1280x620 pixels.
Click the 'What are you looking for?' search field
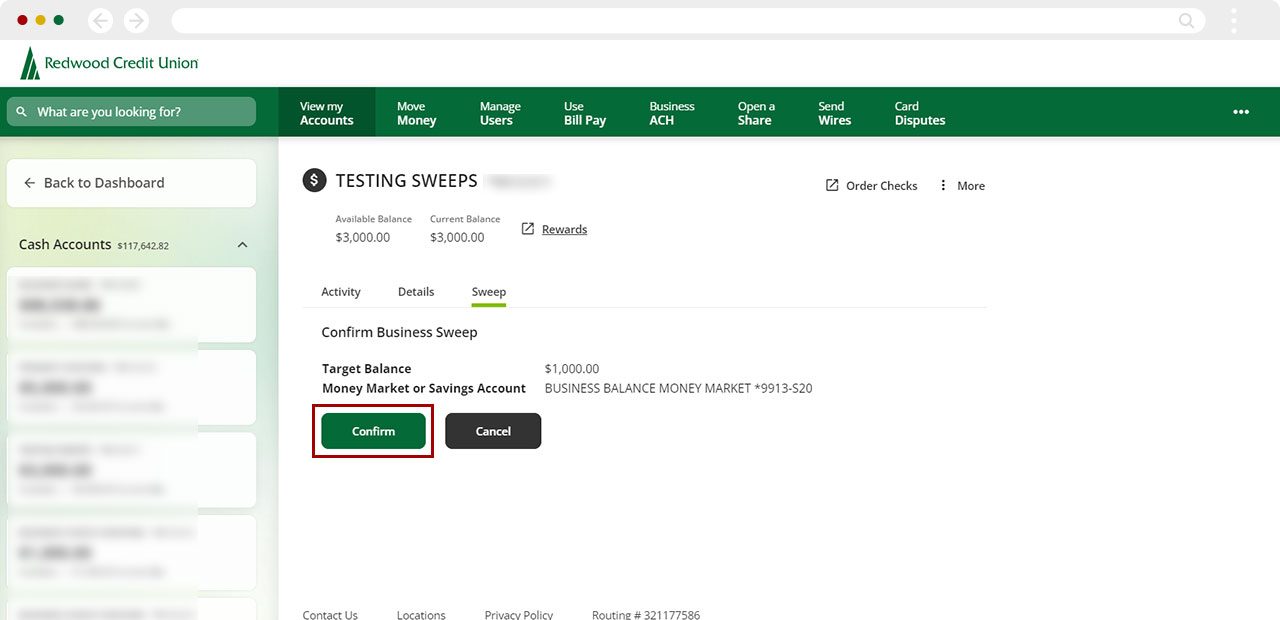(x=131, y=112)
